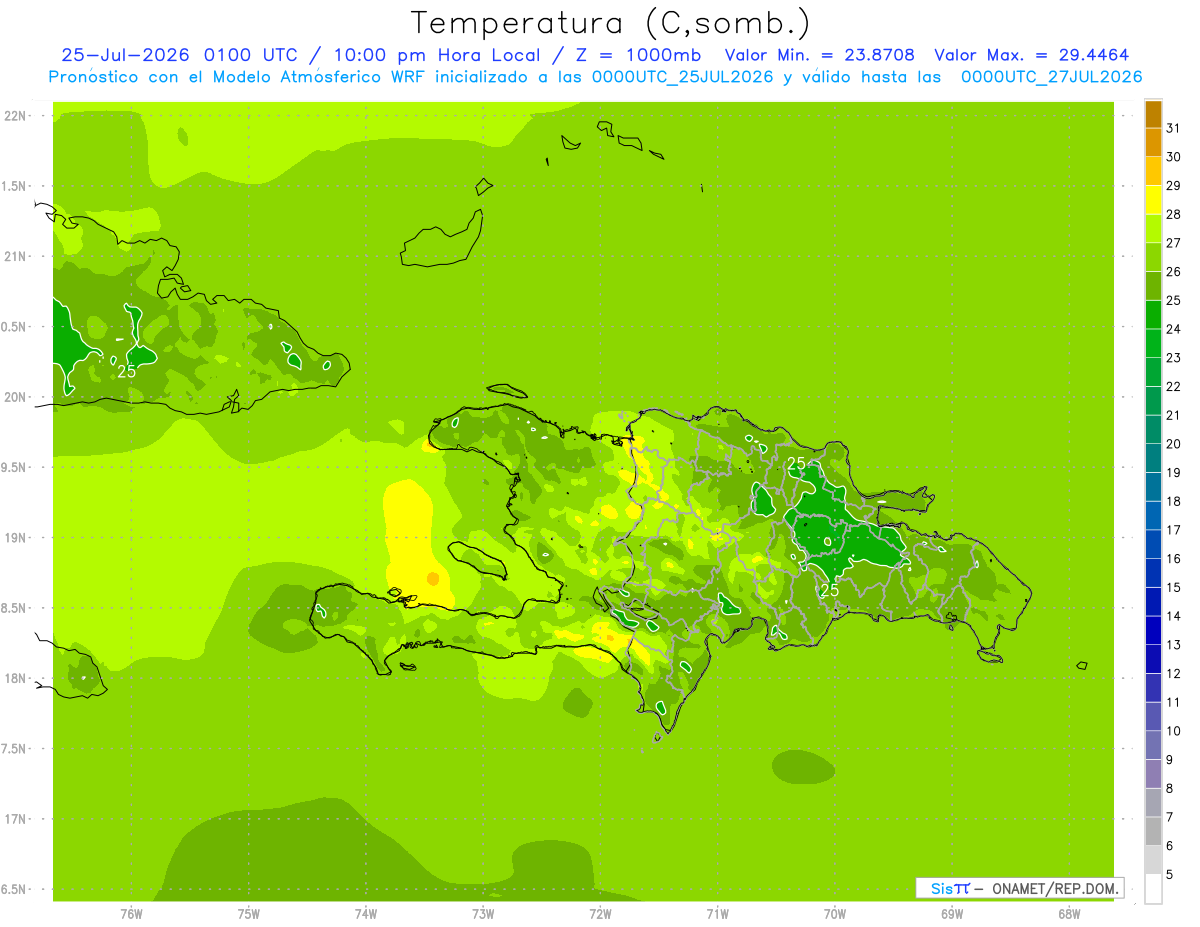1200x927 pixels.
Task: Click the blue swatch between 16 and 17
Action: pyautogui.click(x=1153, y=545)
